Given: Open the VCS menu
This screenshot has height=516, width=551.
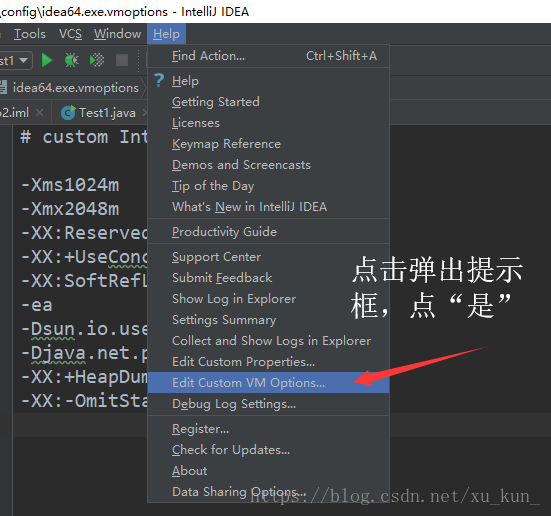Looking at the screenshot, I should click(x=70, y=34).
